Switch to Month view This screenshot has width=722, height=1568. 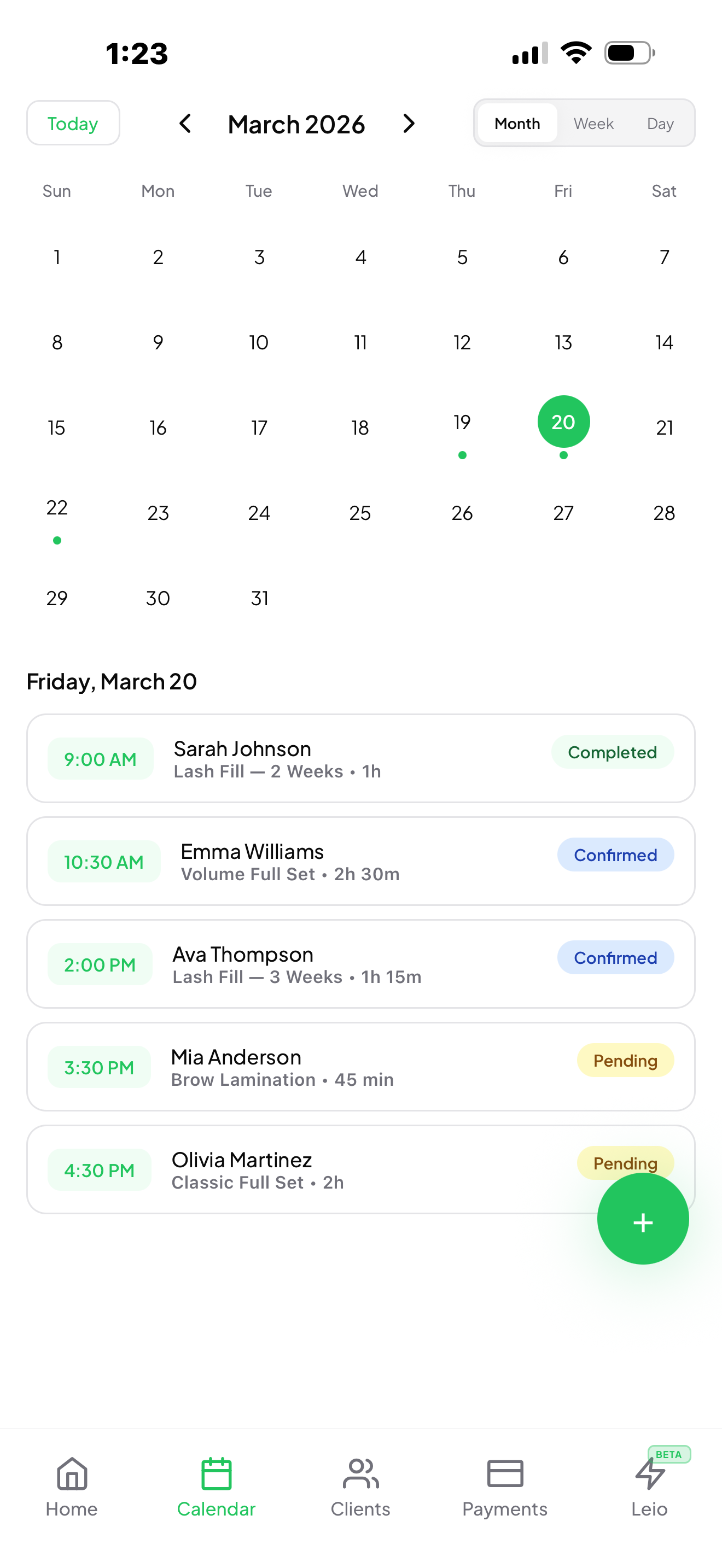tap(517, 124)
